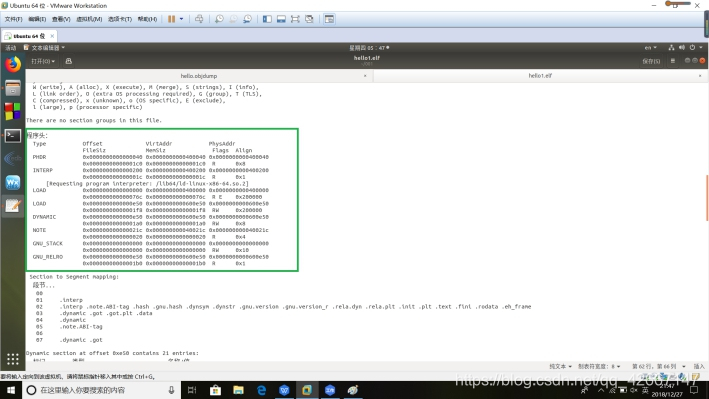Viewport: 709px width, 399px height.
Task: Open the line and column position dropdown
Action: pyautogui.click(x=658, y=366)
